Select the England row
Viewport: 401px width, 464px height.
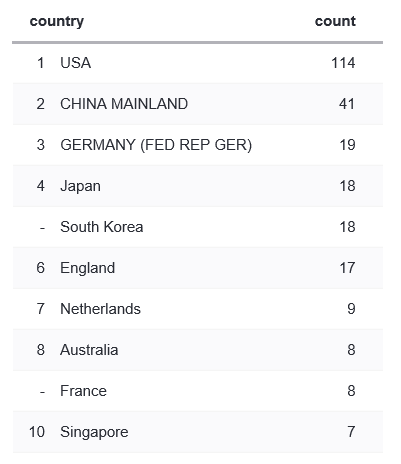198,268
